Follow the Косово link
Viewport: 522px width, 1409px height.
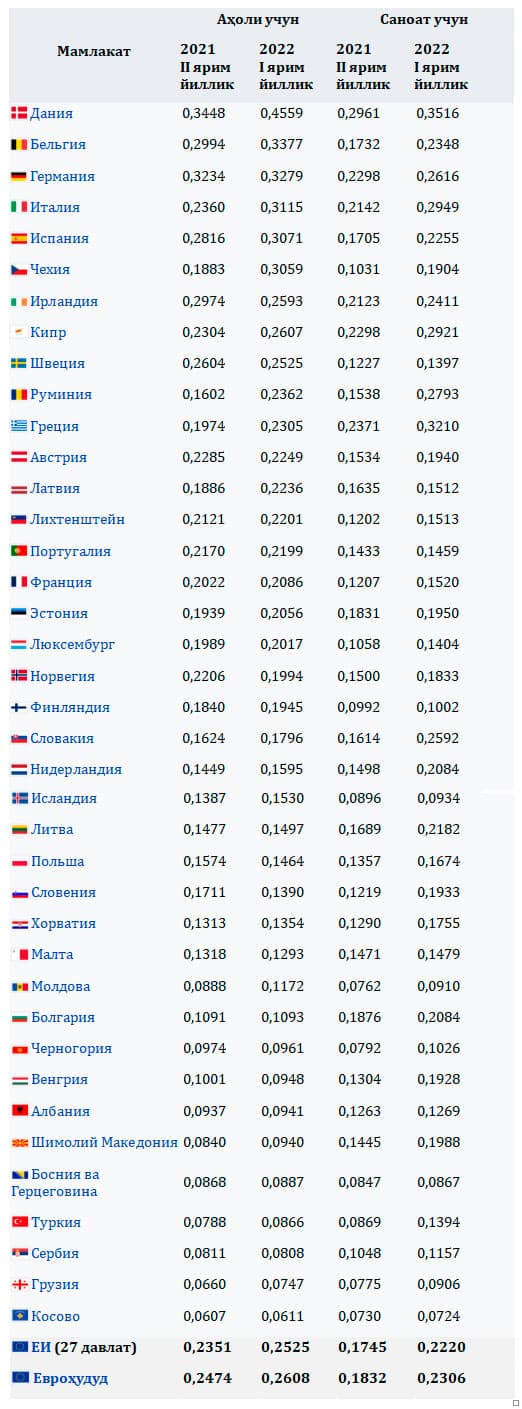pyautogui.click(x=55, y=1316)
